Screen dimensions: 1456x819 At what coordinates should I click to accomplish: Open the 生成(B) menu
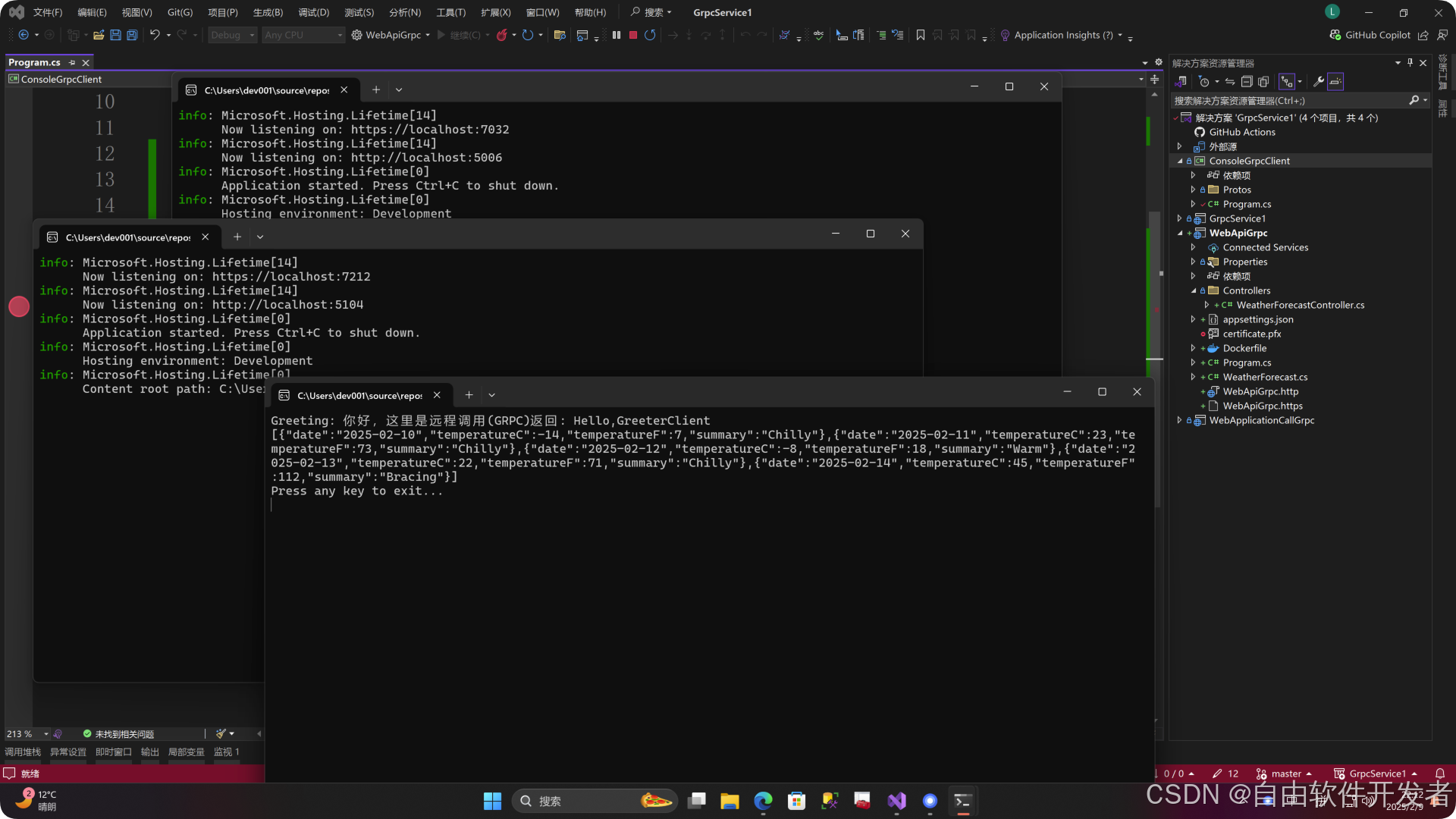(x=268, y=12)
